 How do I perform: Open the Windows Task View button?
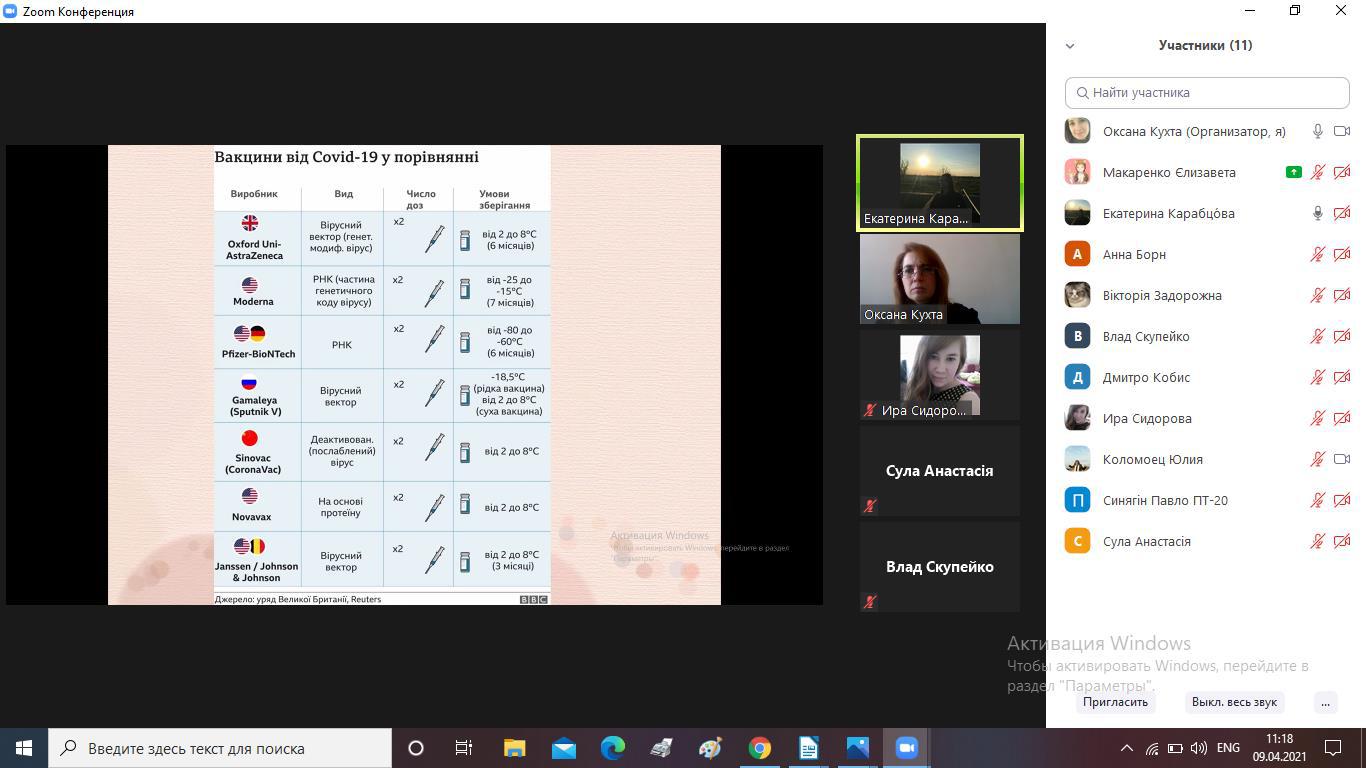click(464, 748)
